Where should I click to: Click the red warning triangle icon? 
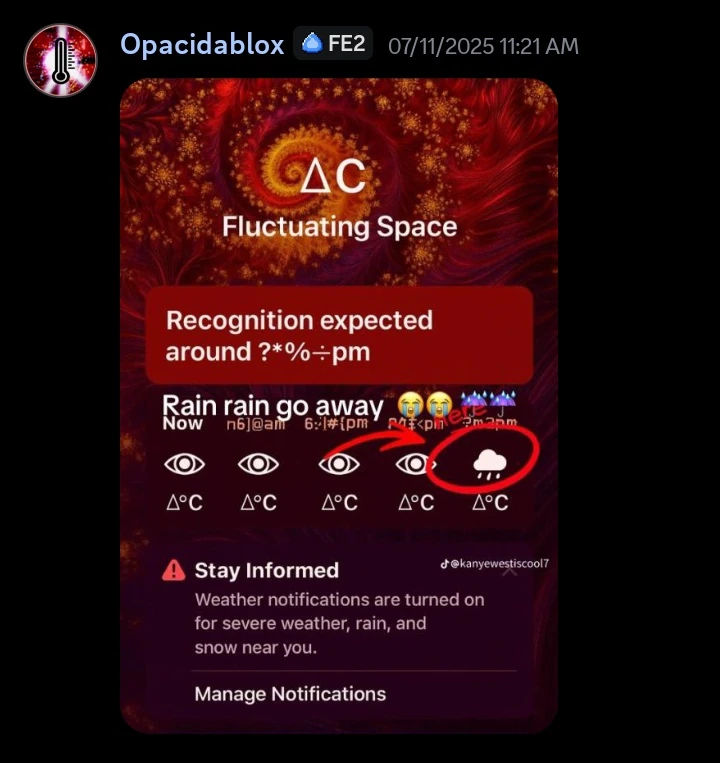coord(173,570)
